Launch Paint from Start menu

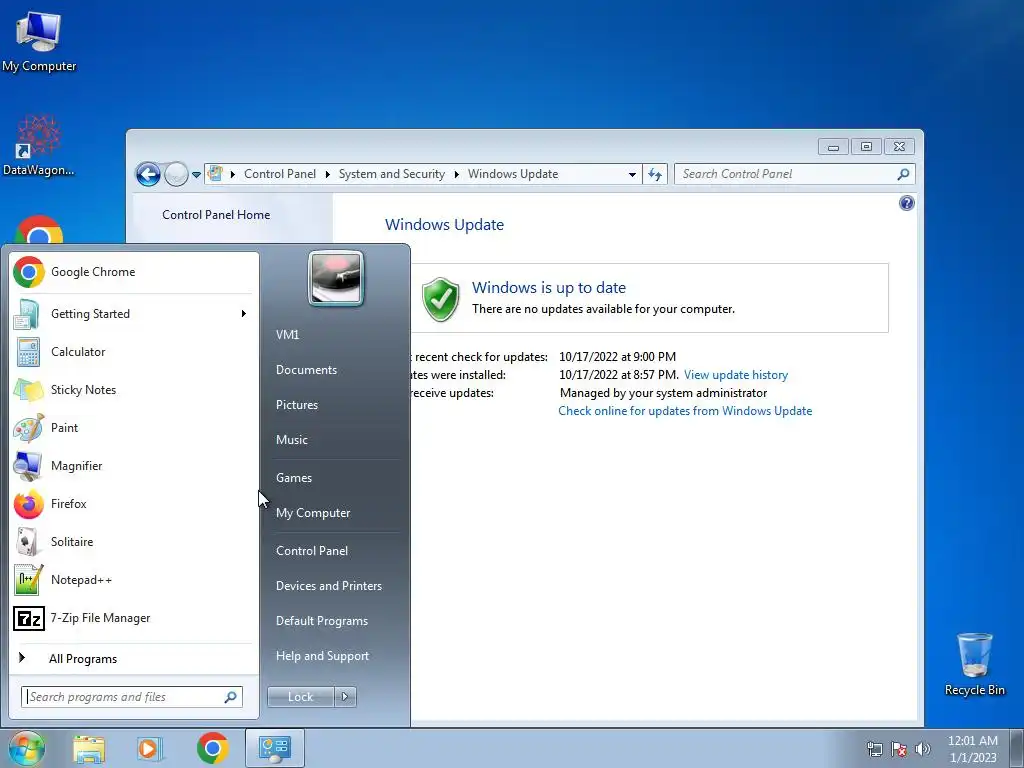click(134, 428)
